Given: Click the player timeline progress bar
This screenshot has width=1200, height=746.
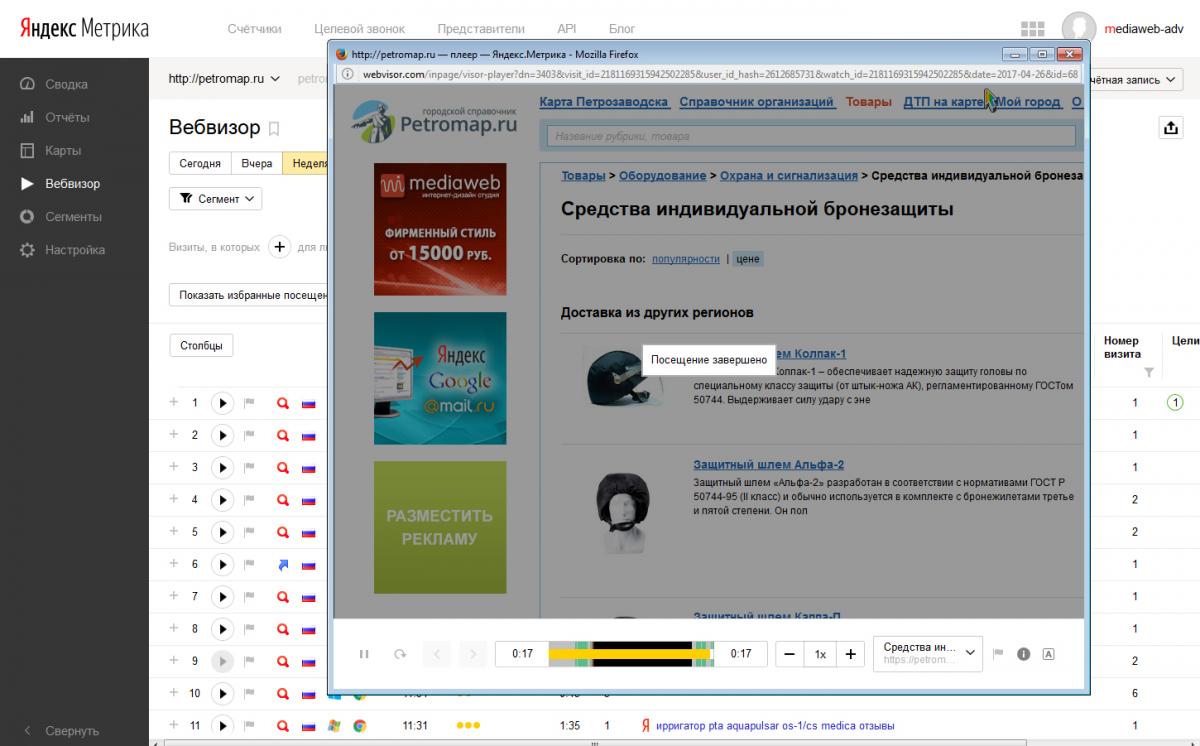Looking at the screenshot, I should point(632,654).
